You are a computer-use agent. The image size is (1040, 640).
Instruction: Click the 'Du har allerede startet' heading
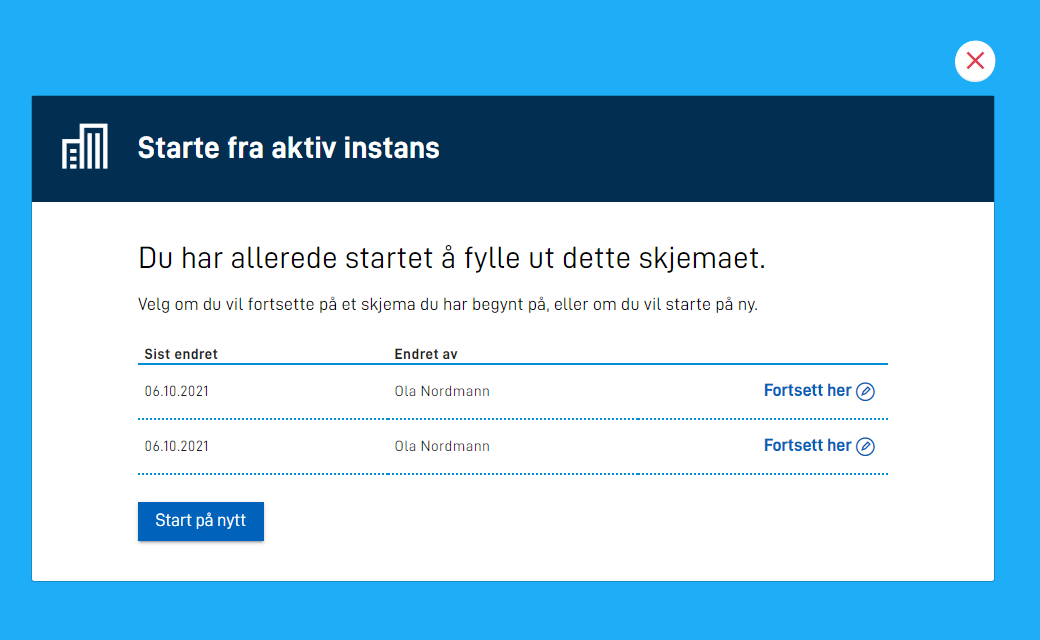click(x=451, y=259)
